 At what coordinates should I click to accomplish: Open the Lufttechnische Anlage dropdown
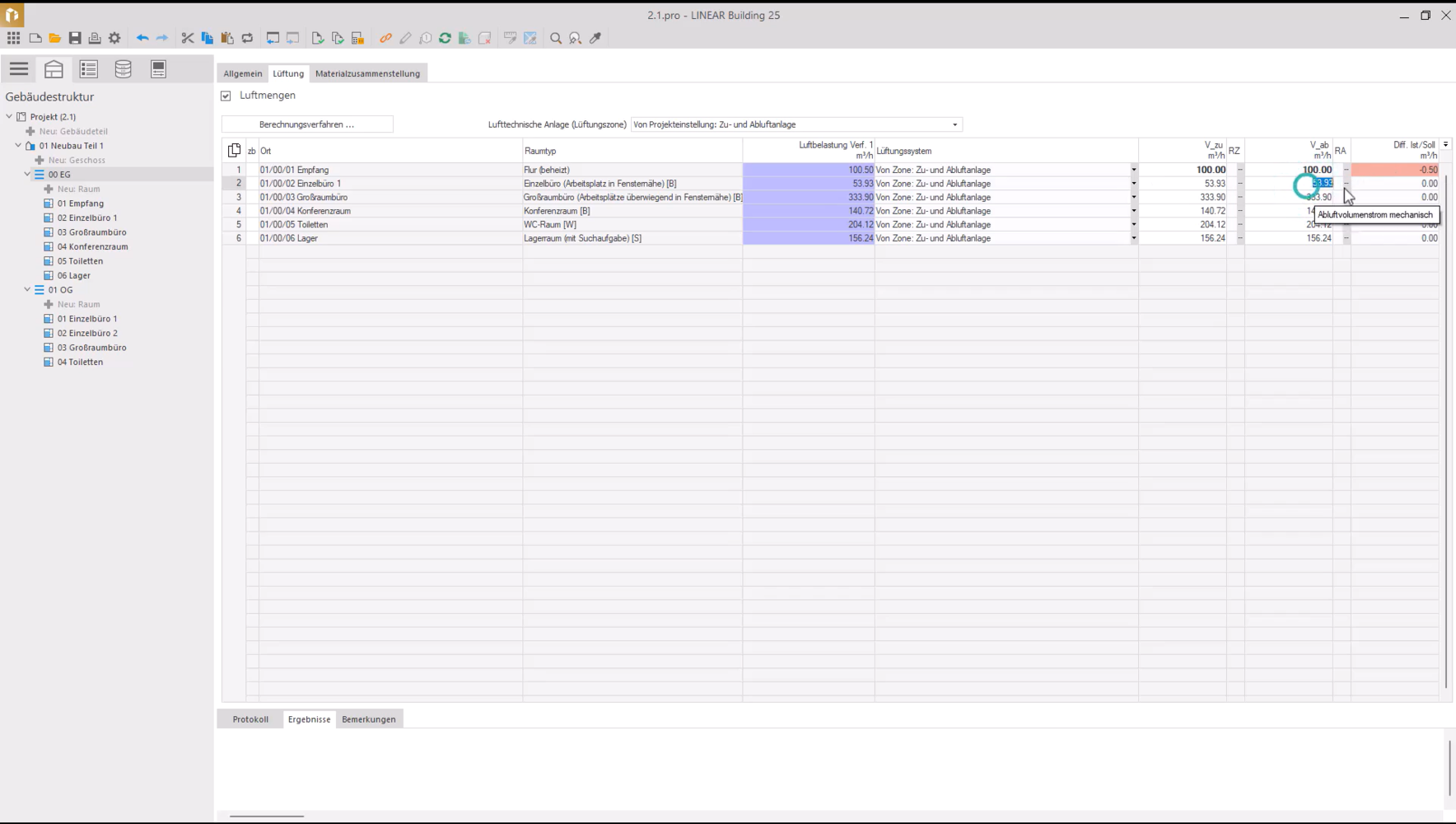coord(954,124)
